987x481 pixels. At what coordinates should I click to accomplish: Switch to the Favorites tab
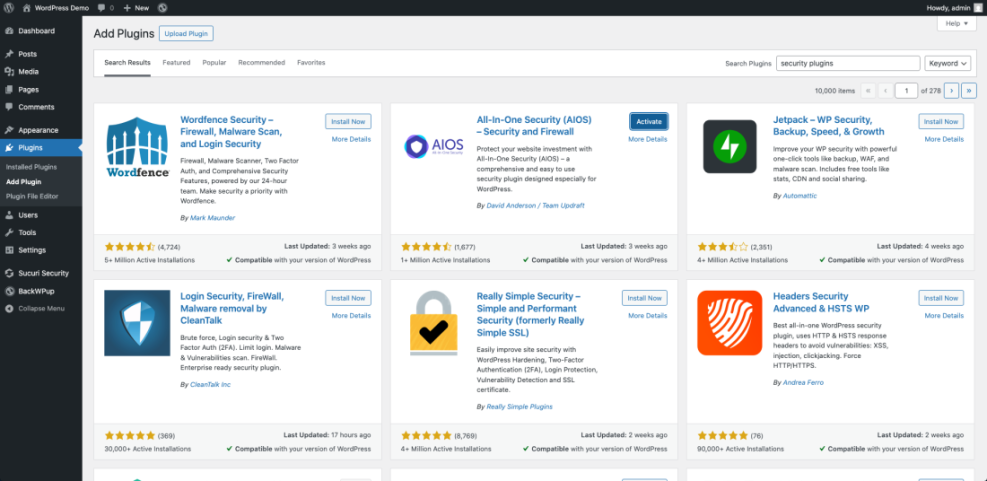(311, 63)
